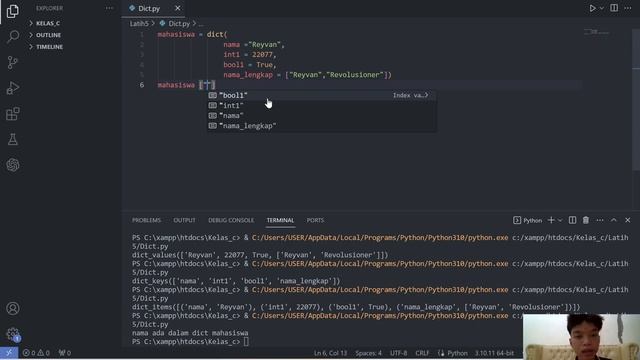Click line number 6 in gutter
Image resolution: width=640 pixels, height=360 pixels.
click(142, 85)
